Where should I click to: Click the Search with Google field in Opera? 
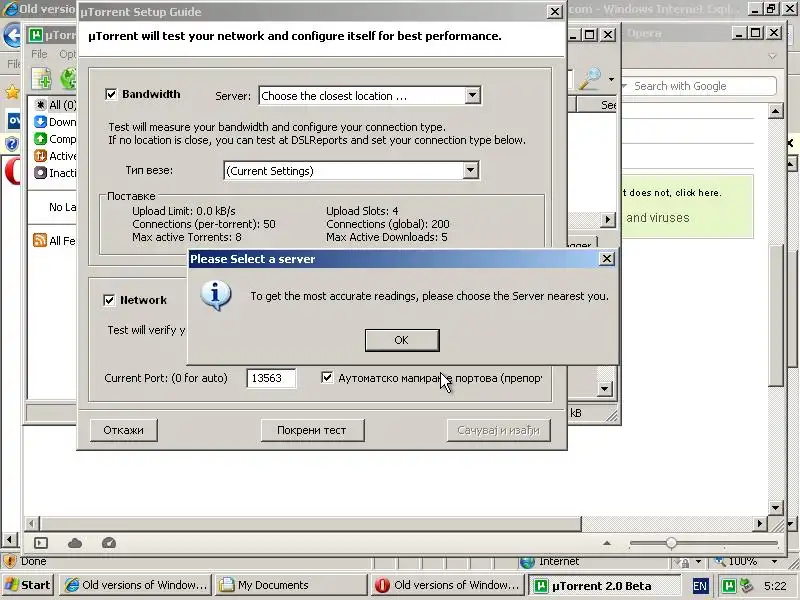click(703, 86)
